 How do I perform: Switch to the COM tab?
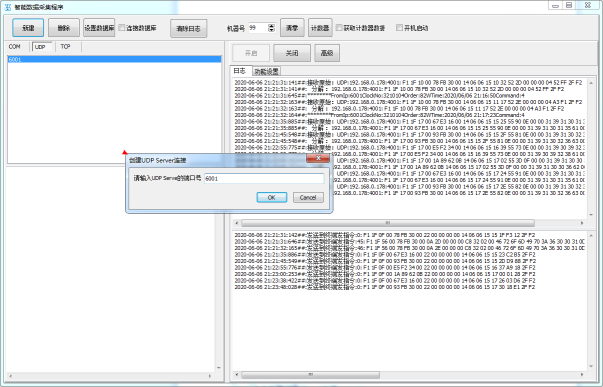coord(15,47)
